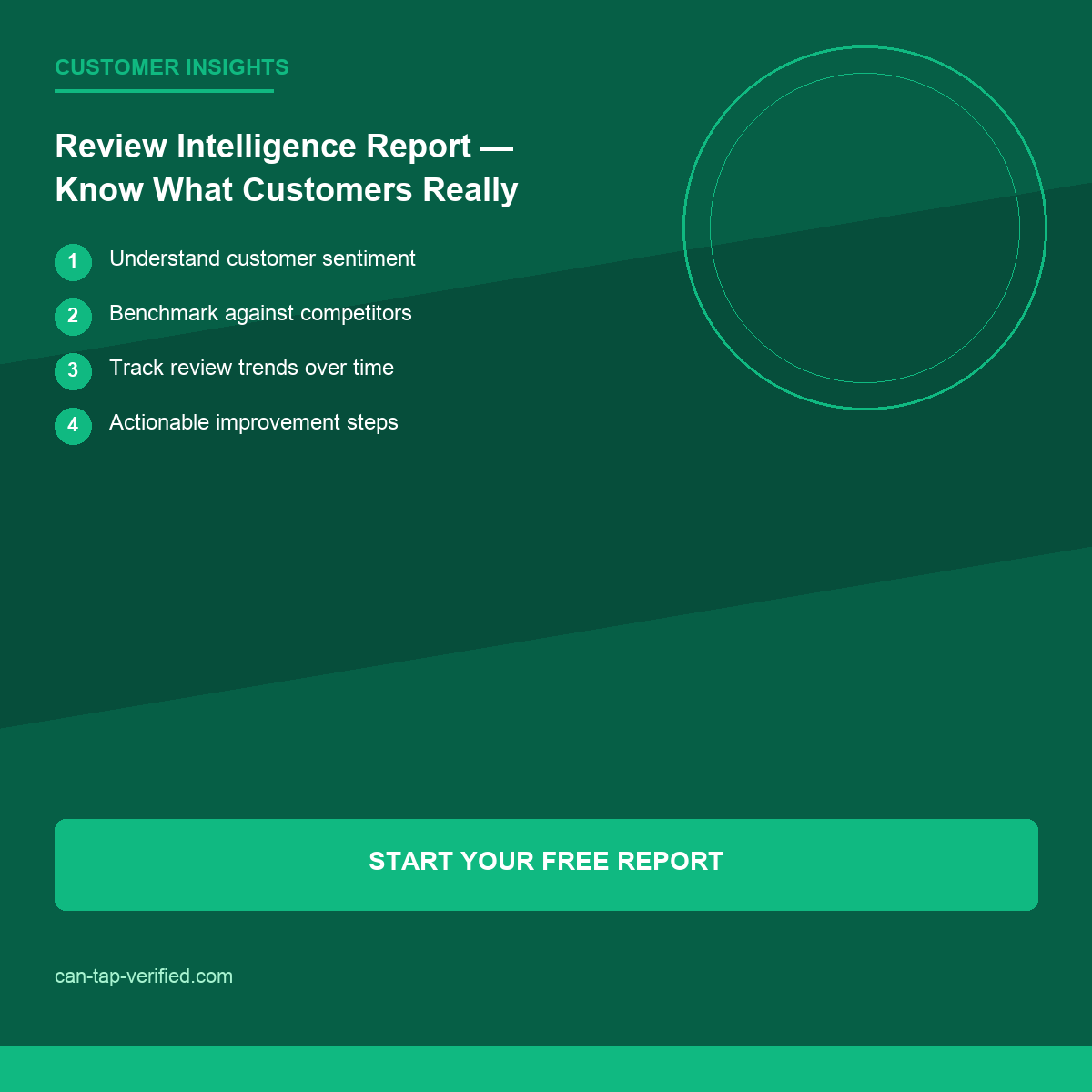Click the START YOUR FREE REPORT button

pyautogui.click(x=546, y=864)
